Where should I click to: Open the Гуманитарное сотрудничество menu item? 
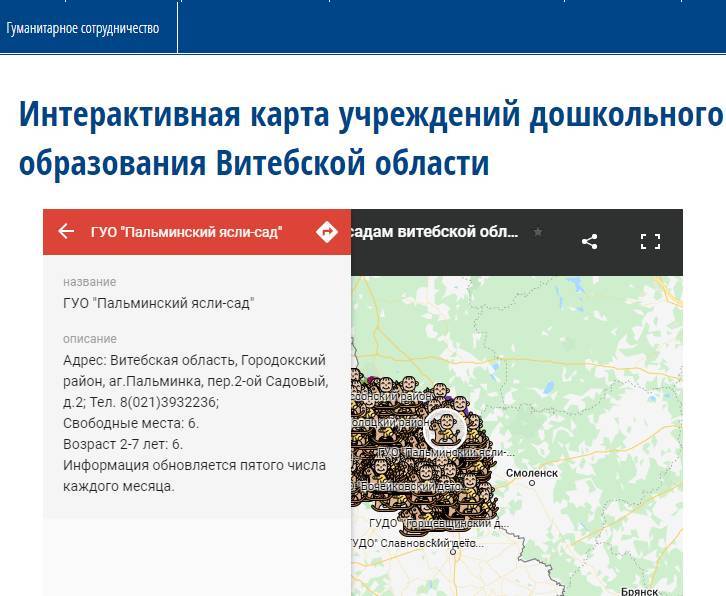[83, 28]
